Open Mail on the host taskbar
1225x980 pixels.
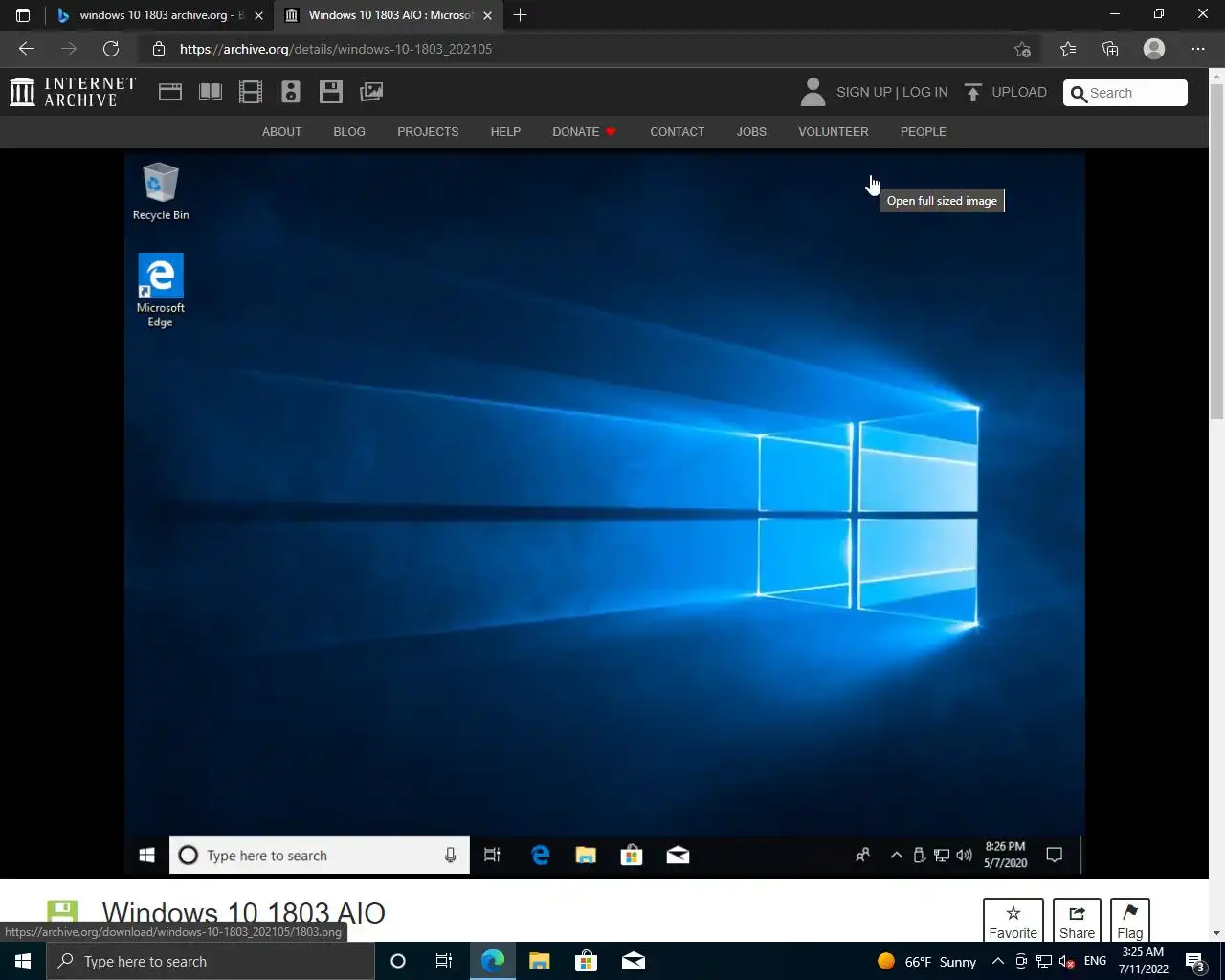click(634, 961)
